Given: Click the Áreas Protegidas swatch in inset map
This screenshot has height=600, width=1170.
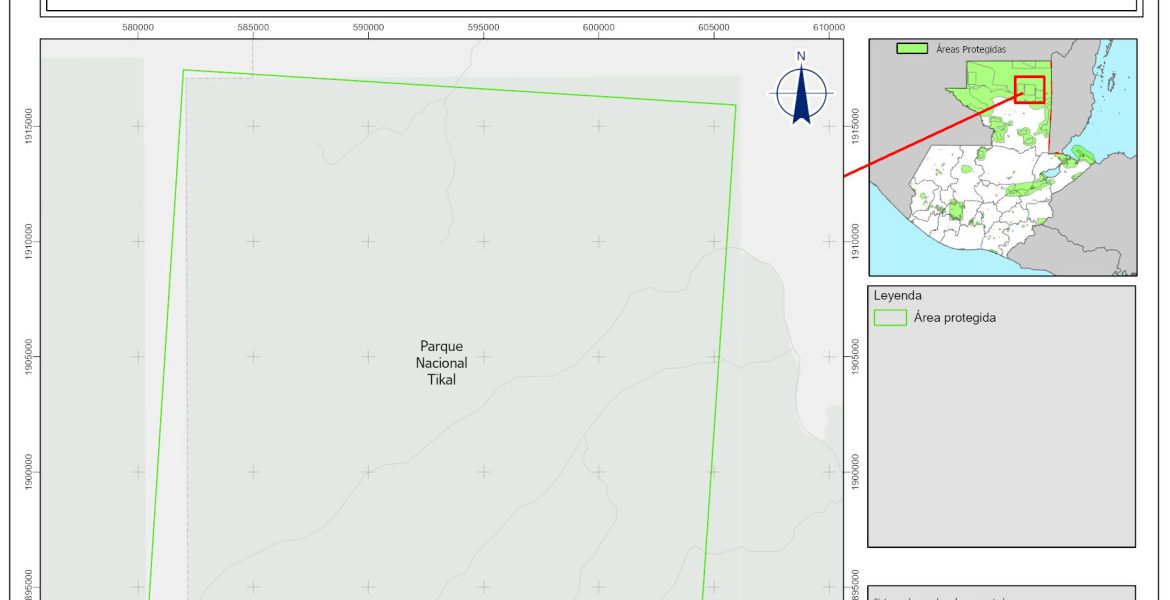Looking at the screenshot, I should pos(912,48).
